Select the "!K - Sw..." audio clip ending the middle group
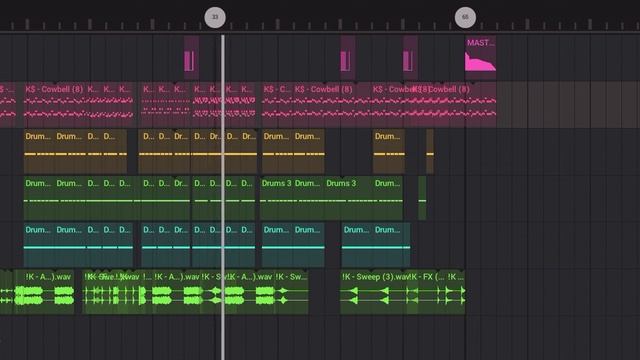 (291, 293)
